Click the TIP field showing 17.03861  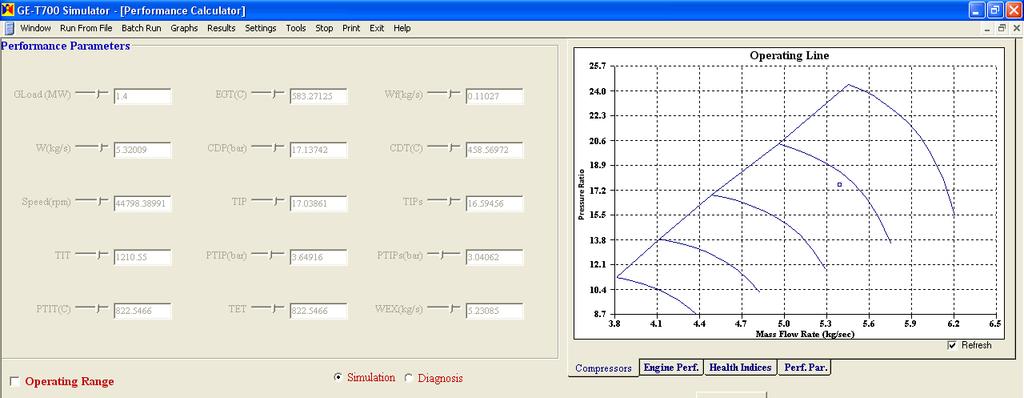click(x=318, y=204)
